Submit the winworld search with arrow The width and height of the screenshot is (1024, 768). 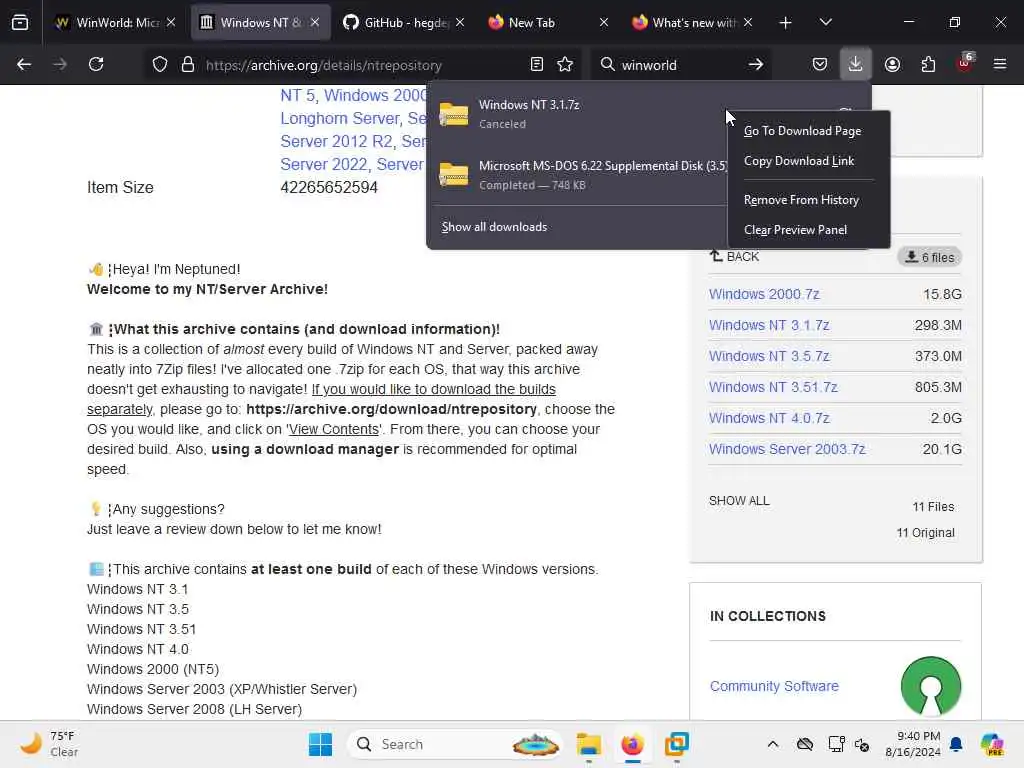coord(756,64)
